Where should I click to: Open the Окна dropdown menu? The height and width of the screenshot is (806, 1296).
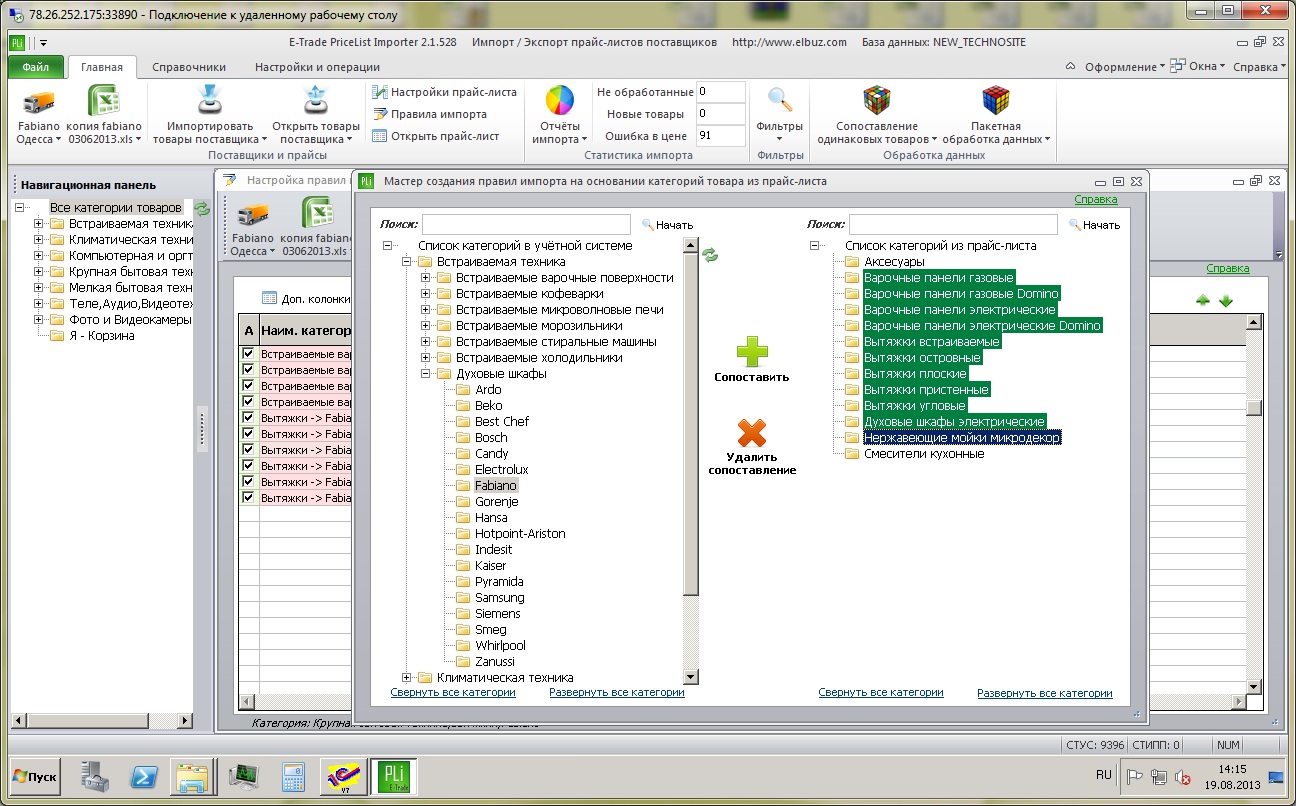(1200, 67)
